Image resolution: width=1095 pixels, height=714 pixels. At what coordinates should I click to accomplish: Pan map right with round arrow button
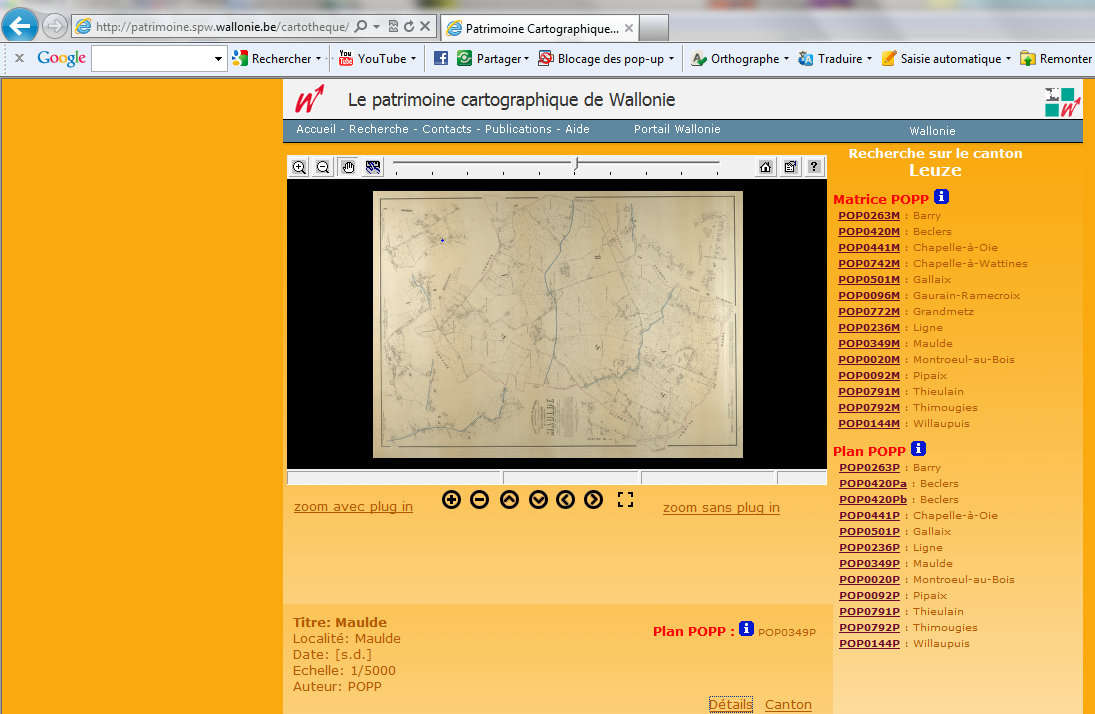tap(593, 500)
